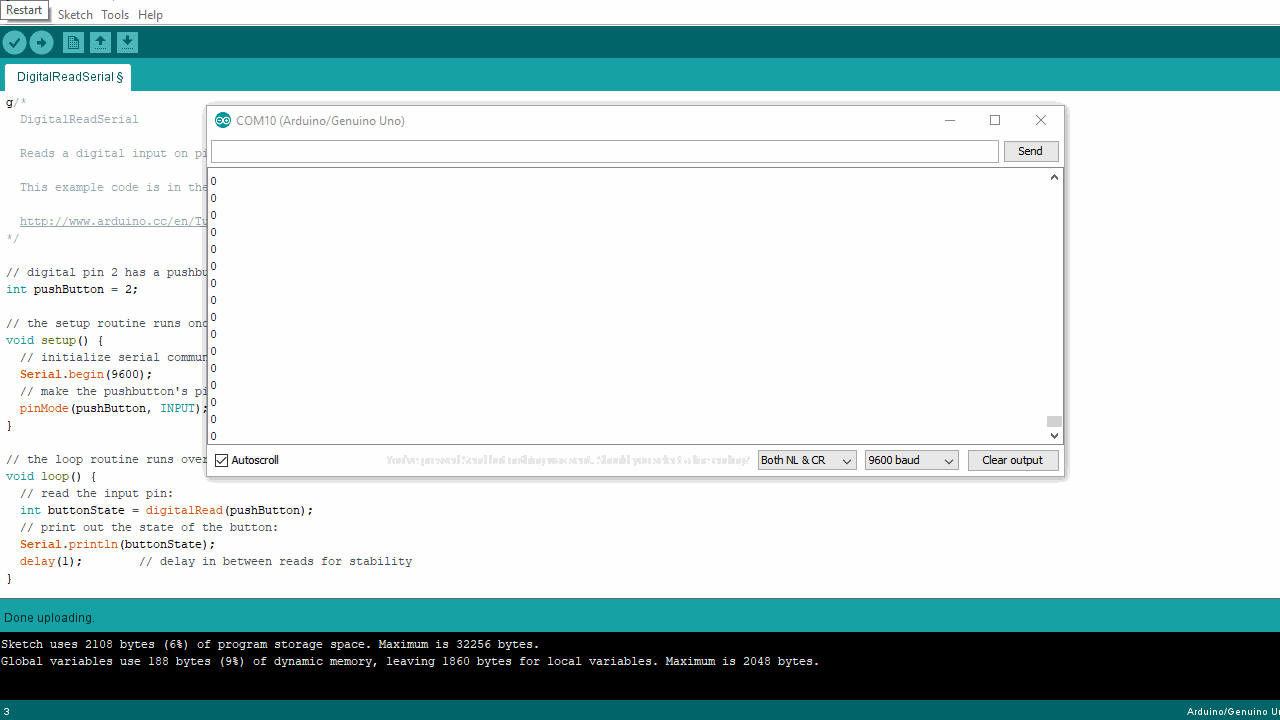Click the Save sketch down-arrow icon
1280x720 pixels.
click(127, 42)
